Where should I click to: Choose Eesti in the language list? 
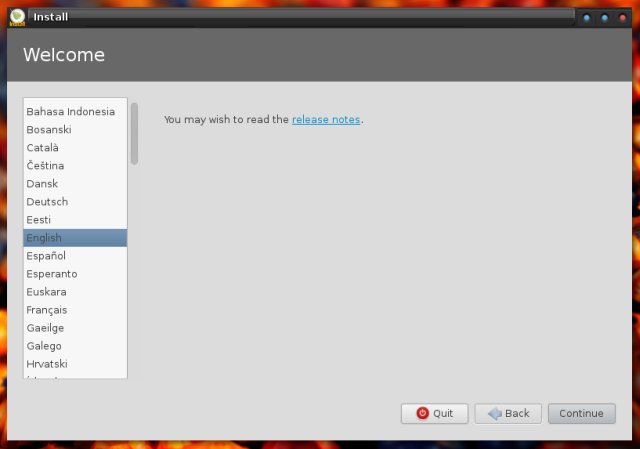75,220
